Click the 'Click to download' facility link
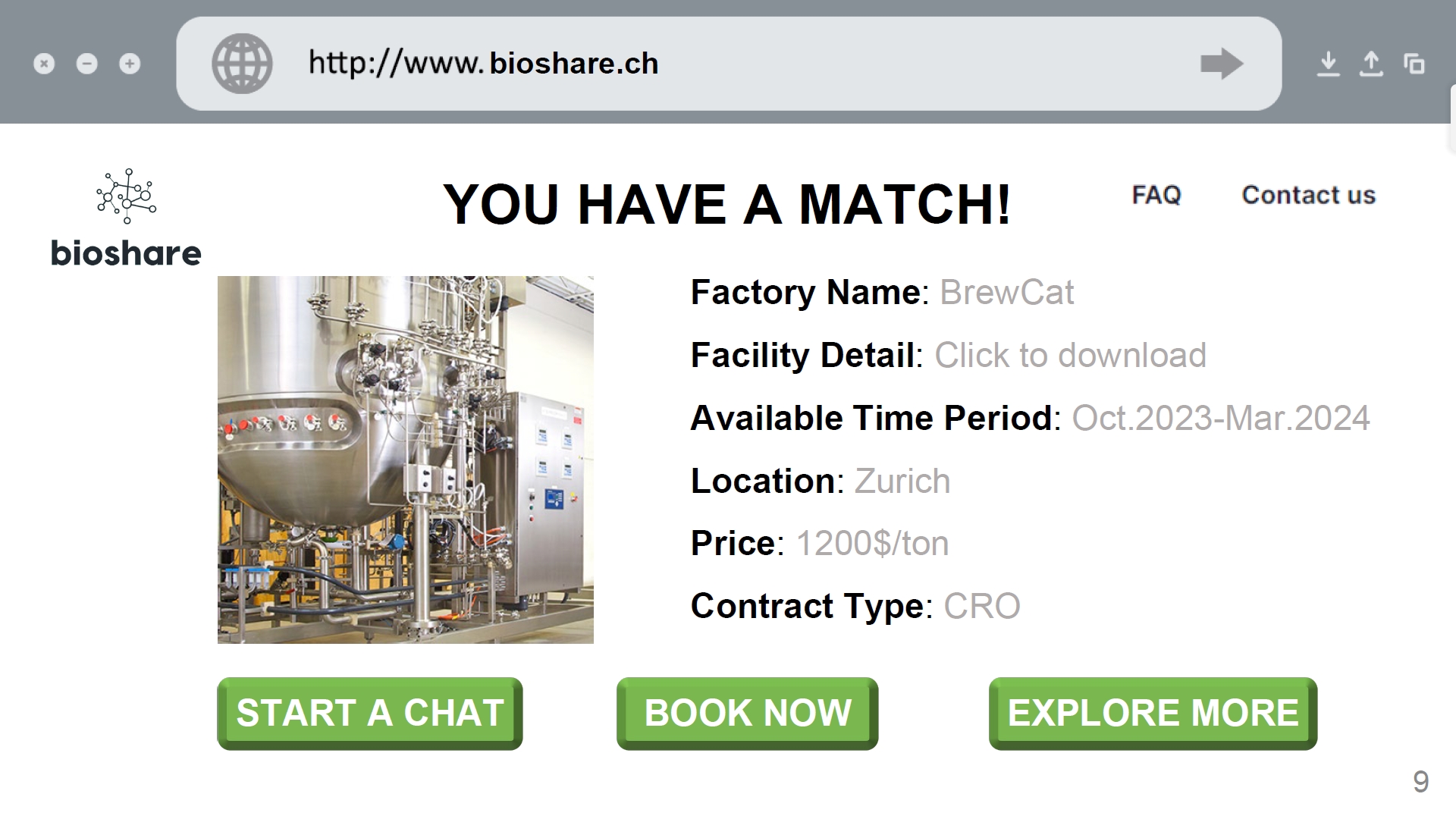The width and height of the screenshot is (1456, 819). click(1070, 355)
